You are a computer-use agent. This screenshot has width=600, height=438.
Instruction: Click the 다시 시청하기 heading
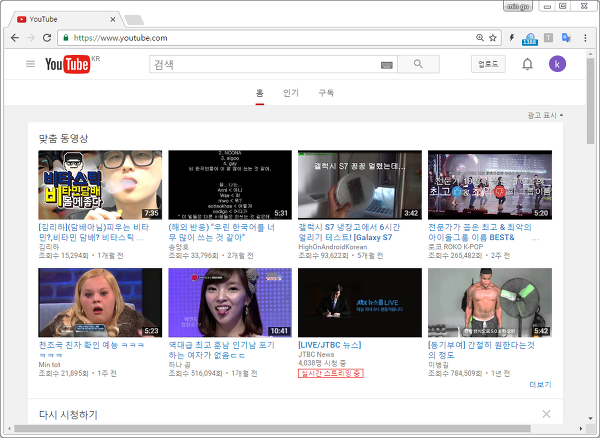pyautogui.click(x=68, y=415)
